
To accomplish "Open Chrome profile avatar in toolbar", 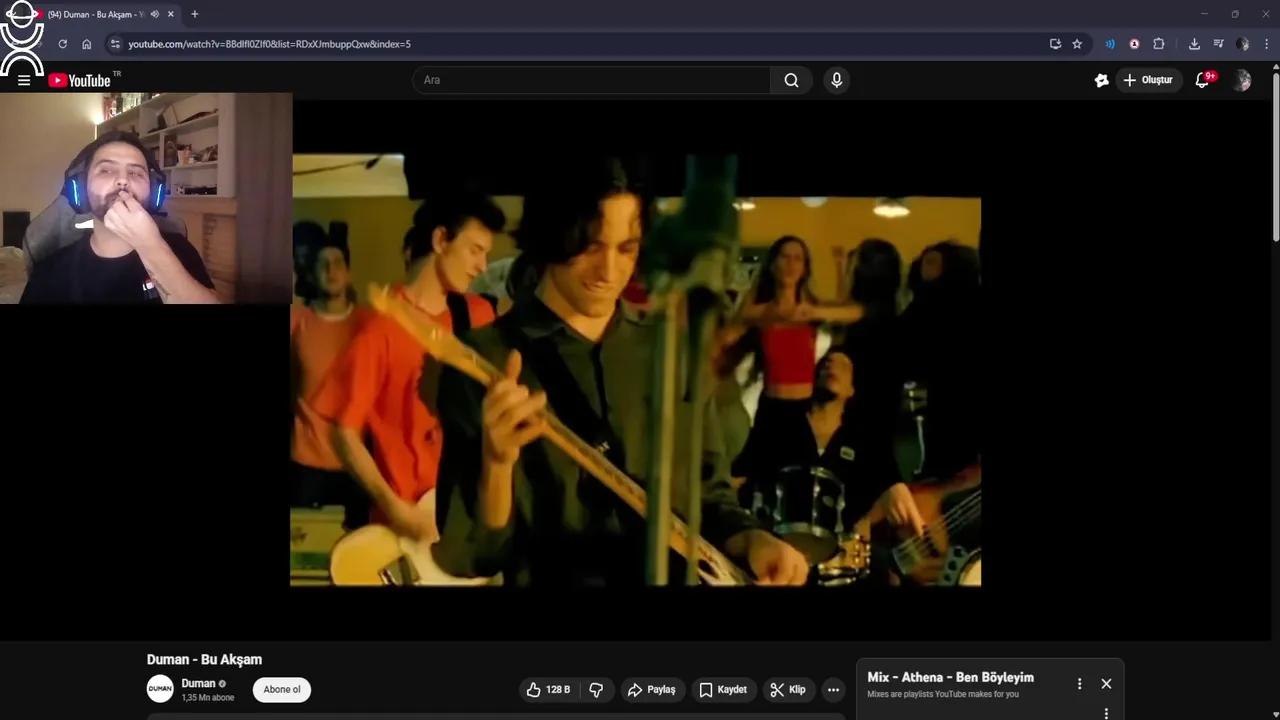I will [1242, 44].
